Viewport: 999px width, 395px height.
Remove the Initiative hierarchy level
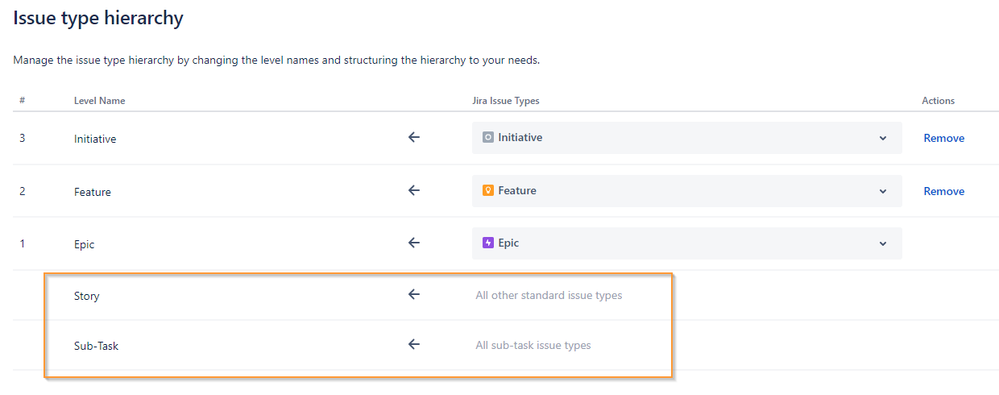(944, 138)
